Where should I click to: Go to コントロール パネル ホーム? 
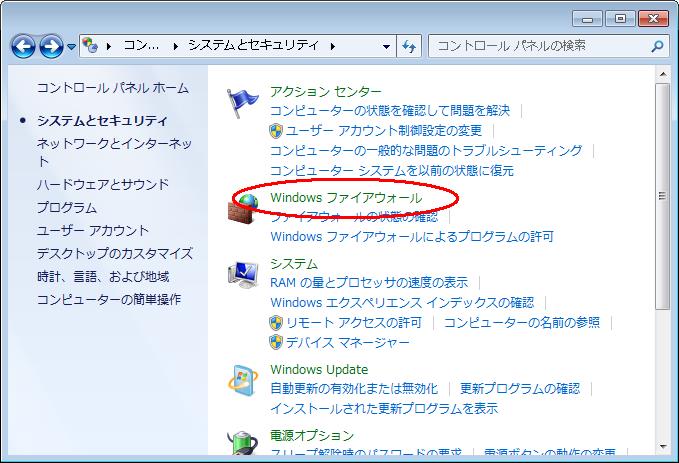click(112, 88)
